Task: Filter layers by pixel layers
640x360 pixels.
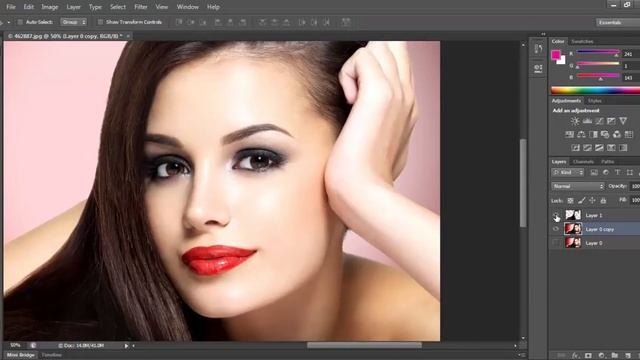Action: click(x=594, y=173)
